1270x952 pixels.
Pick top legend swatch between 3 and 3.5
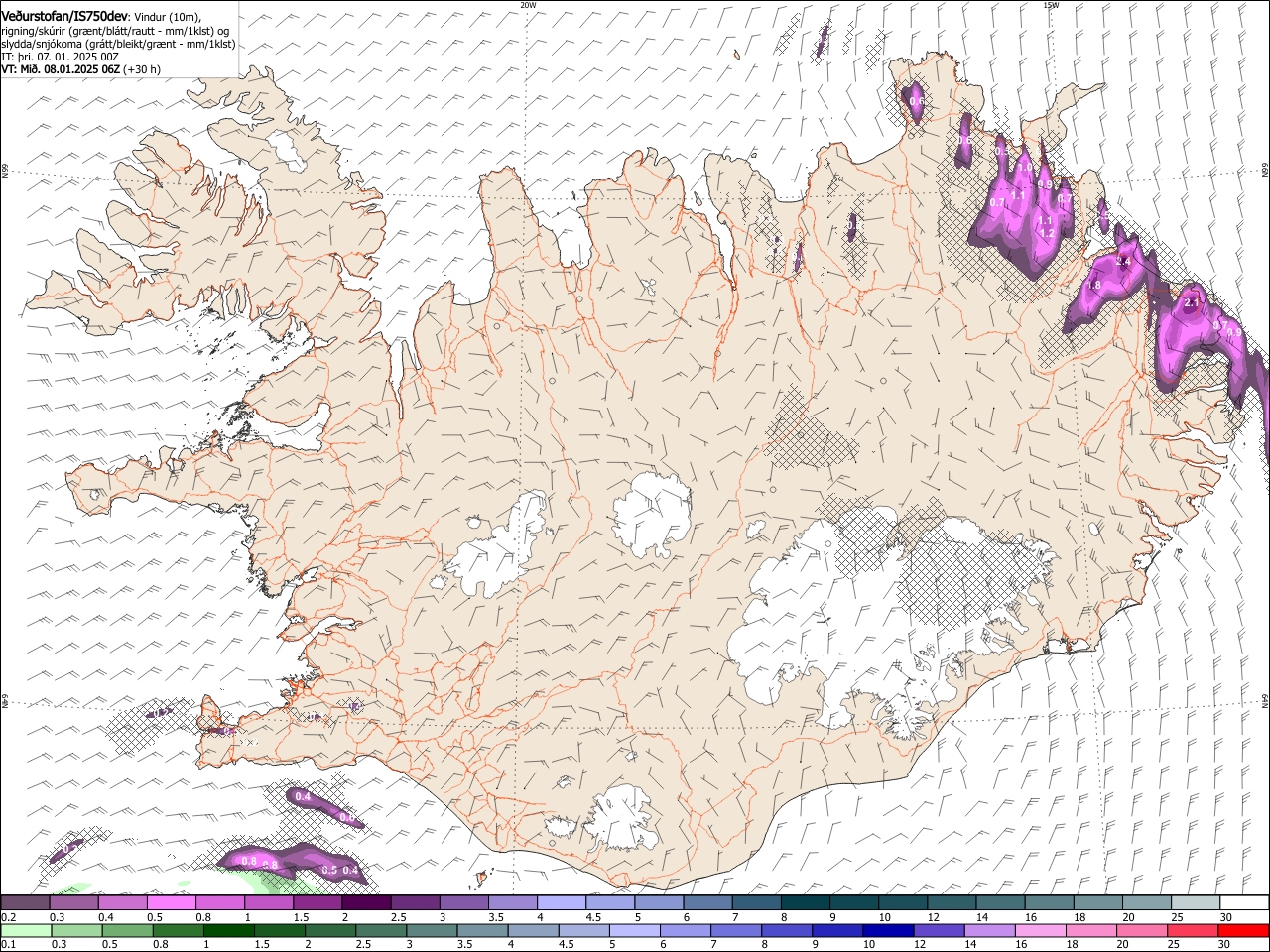[463, 903]
